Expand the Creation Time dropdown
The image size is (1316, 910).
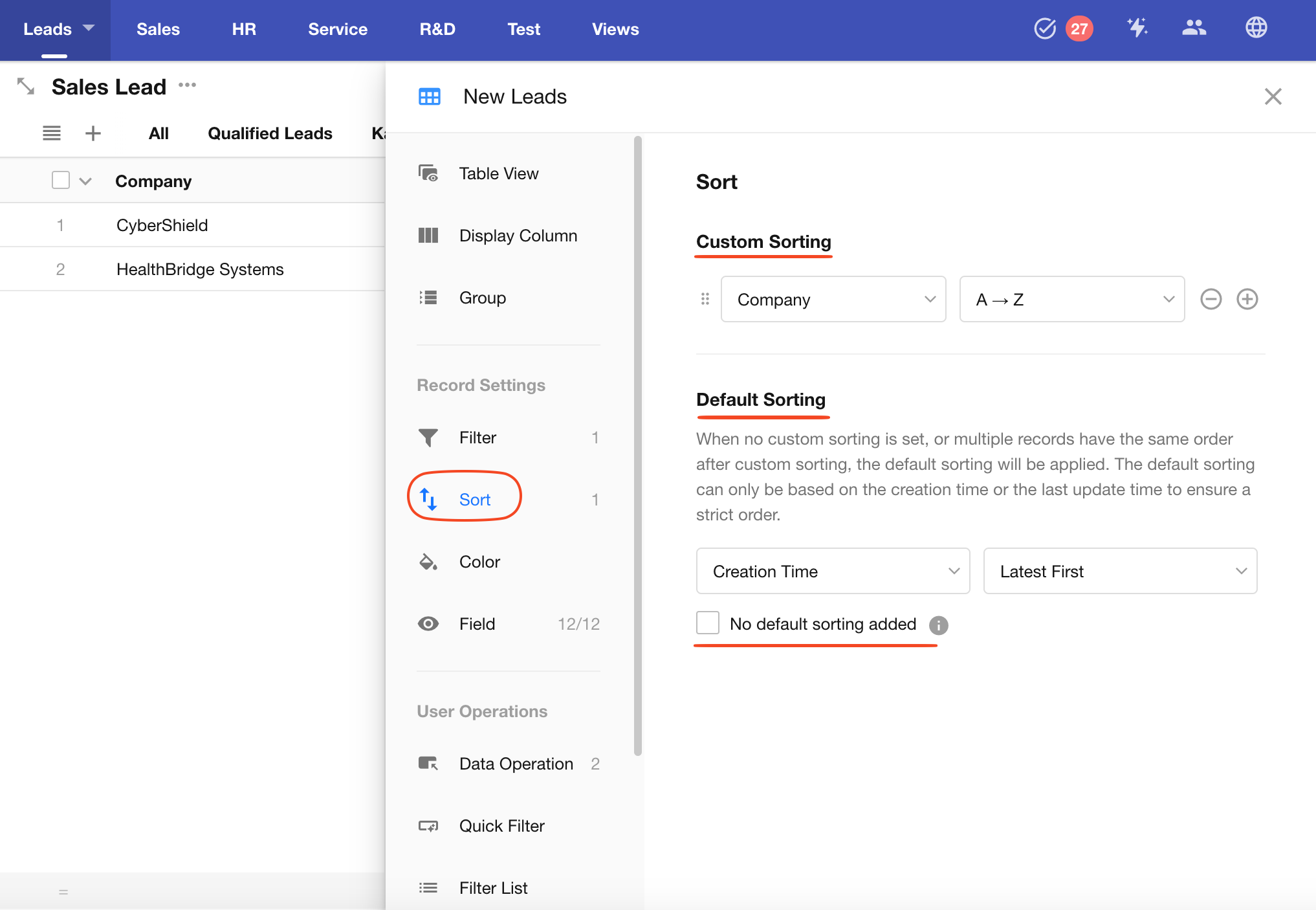(833, 571)
